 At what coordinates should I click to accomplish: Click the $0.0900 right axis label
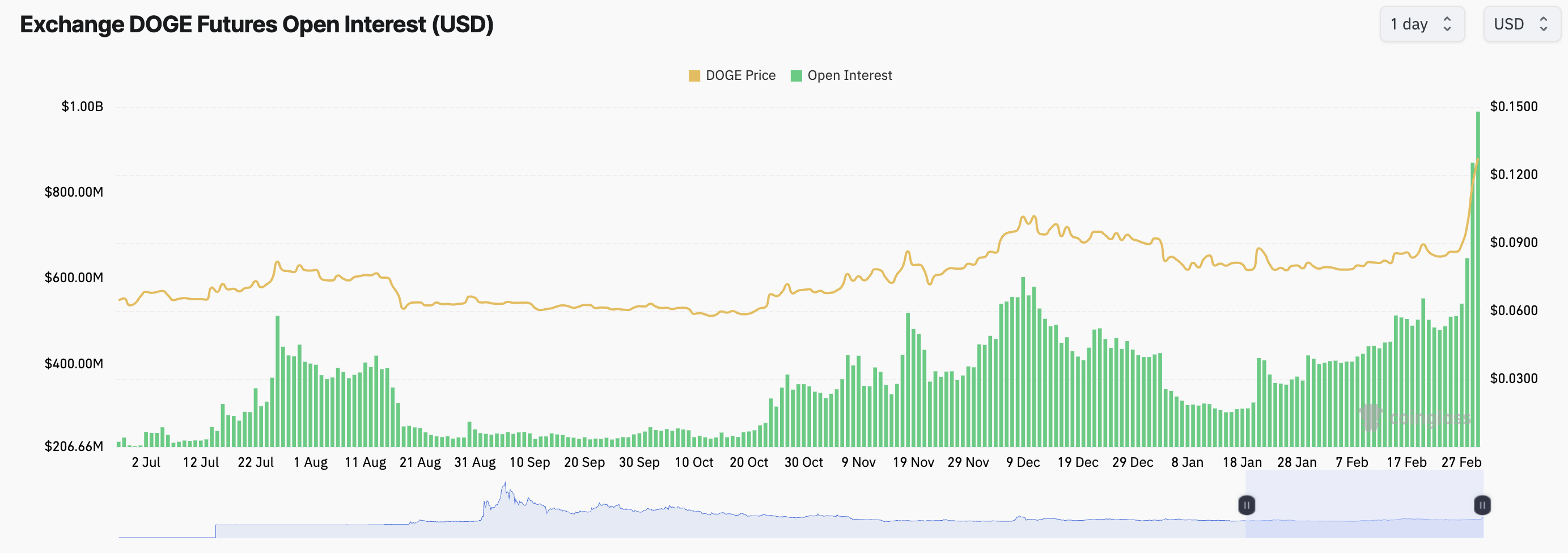[x=1514, y=243]
